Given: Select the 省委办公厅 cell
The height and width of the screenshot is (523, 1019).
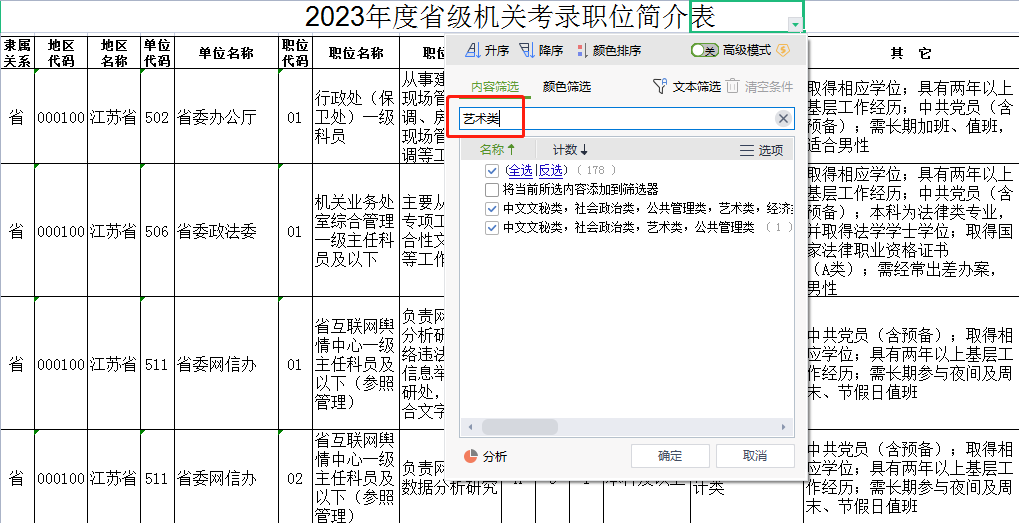Looking at the screenshot, I should 226,116.
